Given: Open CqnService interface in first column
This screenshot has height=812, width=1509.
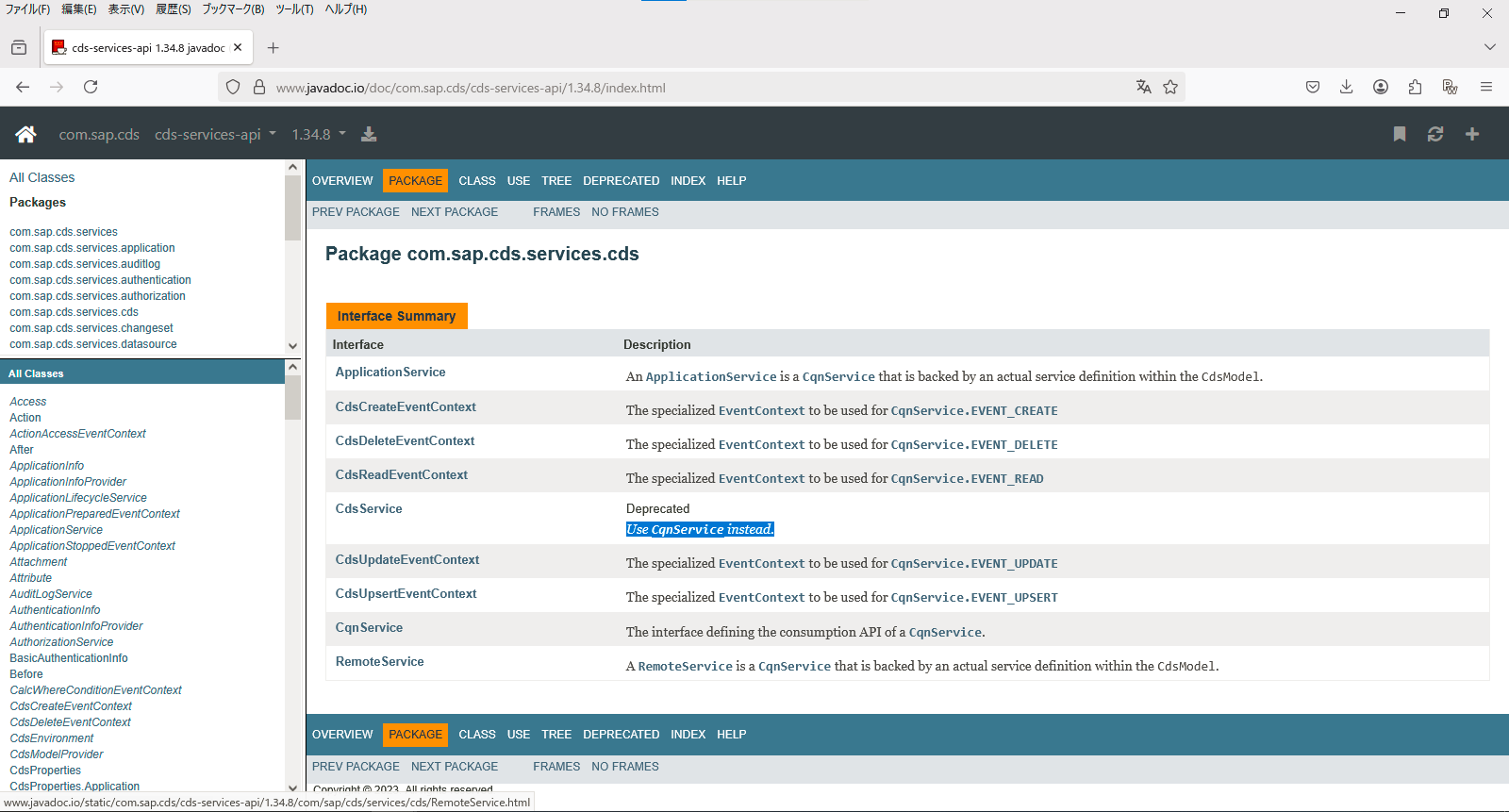Looking at the screenshot, I should point(369,627).
